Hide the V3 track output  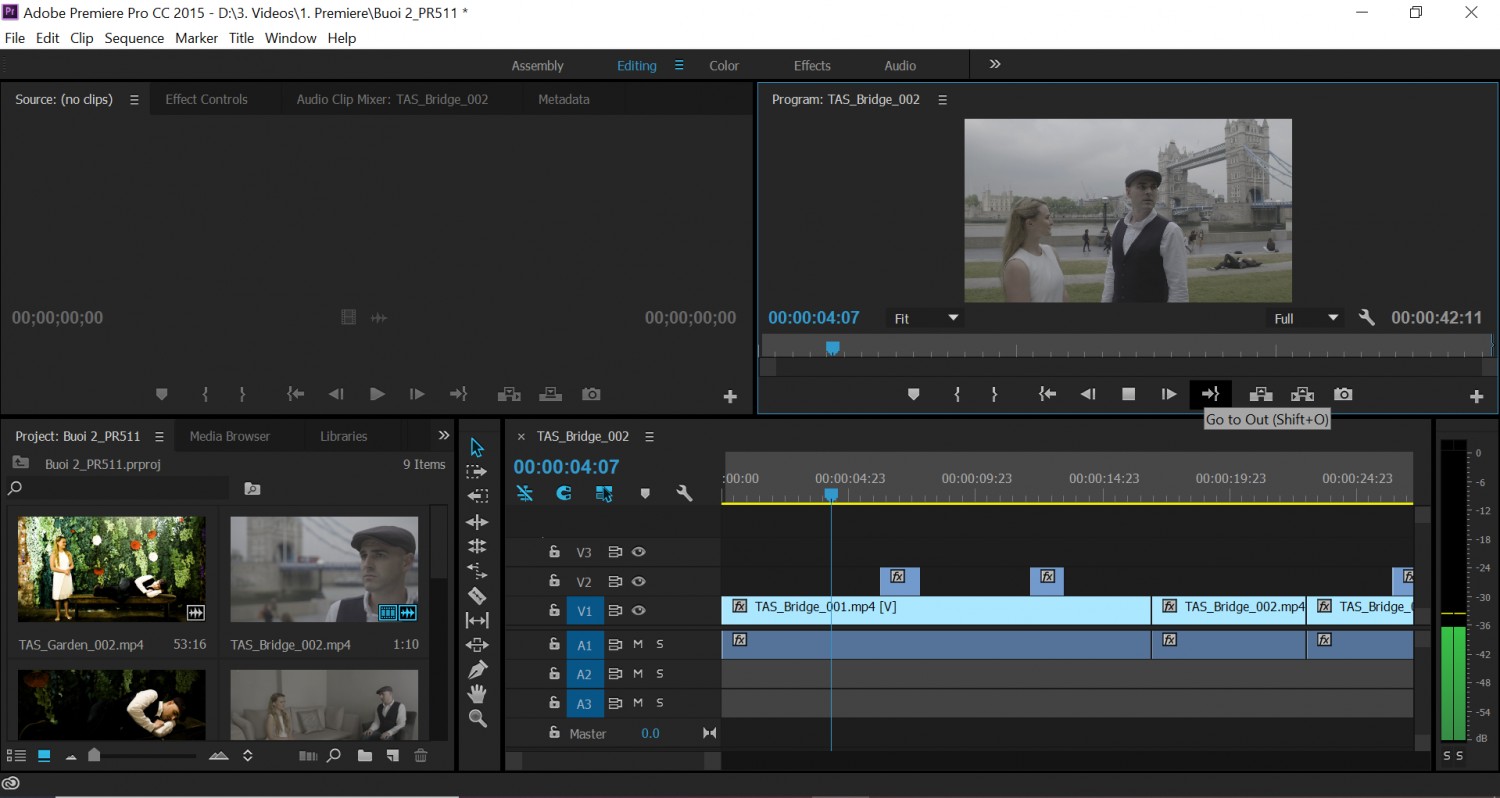[x=638, y=552]
